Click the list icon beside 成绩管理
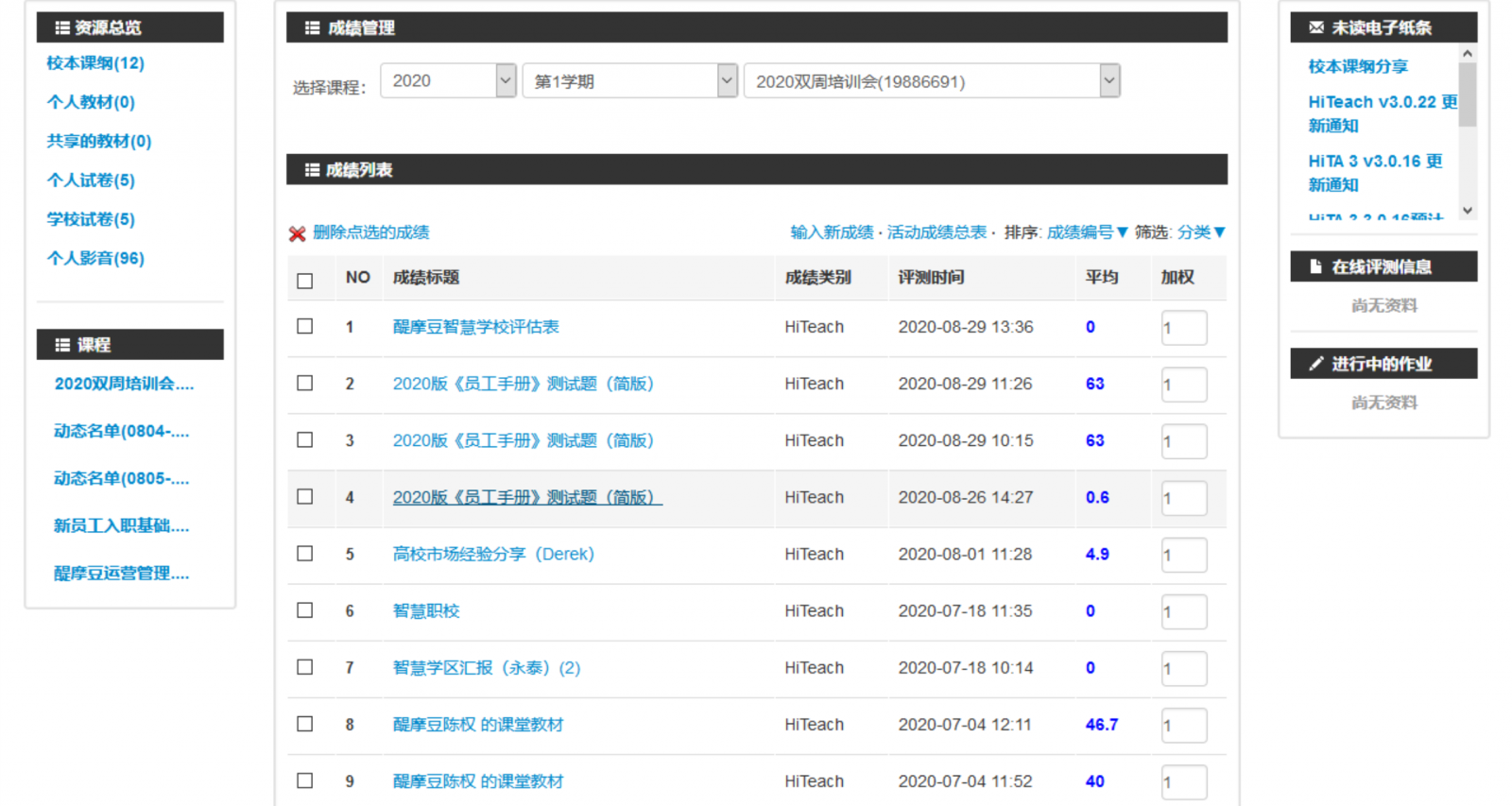This screenshot has height=806, width=1512. click(312, 28)
